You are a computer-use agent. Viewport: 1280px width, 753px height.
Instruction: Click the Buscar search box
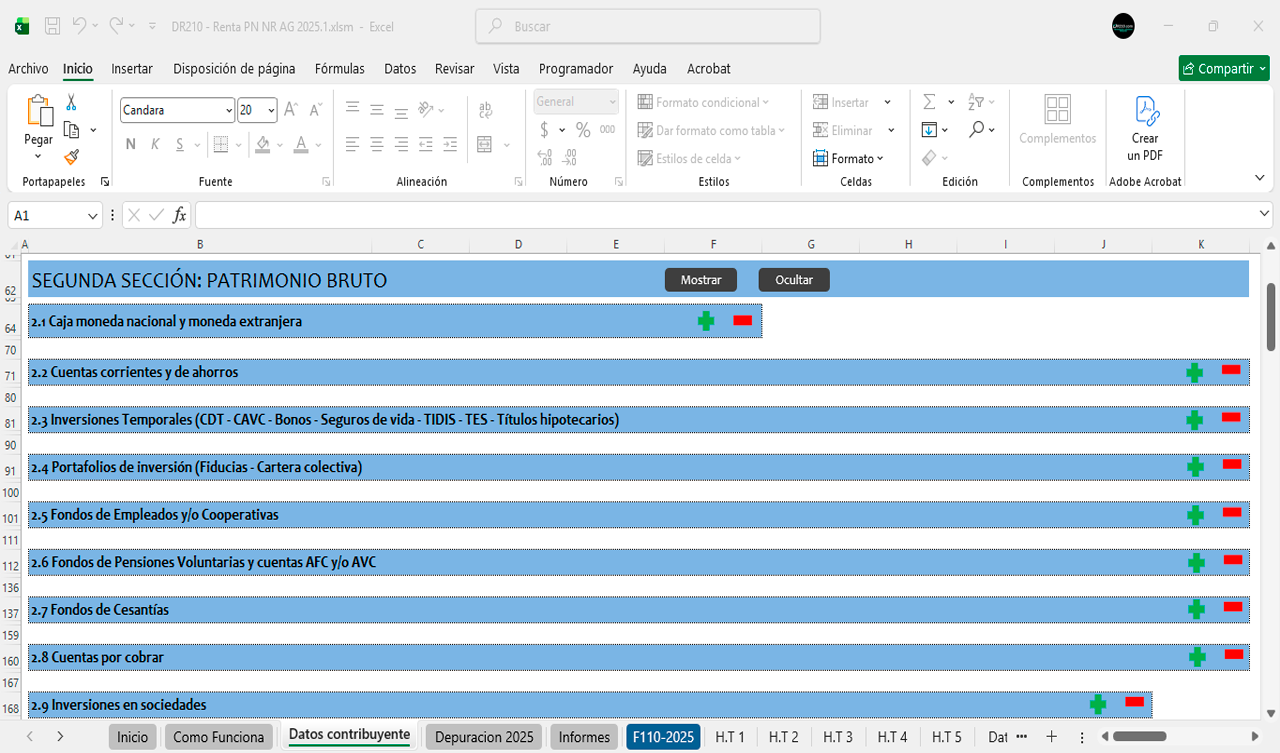648,27
